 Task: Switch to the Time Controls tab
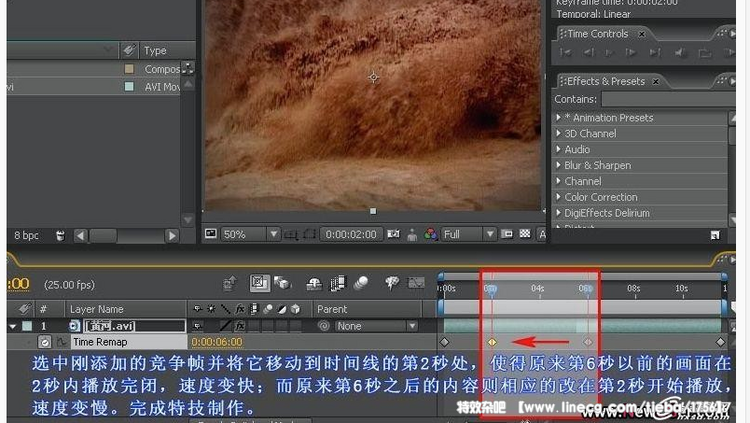597,34
